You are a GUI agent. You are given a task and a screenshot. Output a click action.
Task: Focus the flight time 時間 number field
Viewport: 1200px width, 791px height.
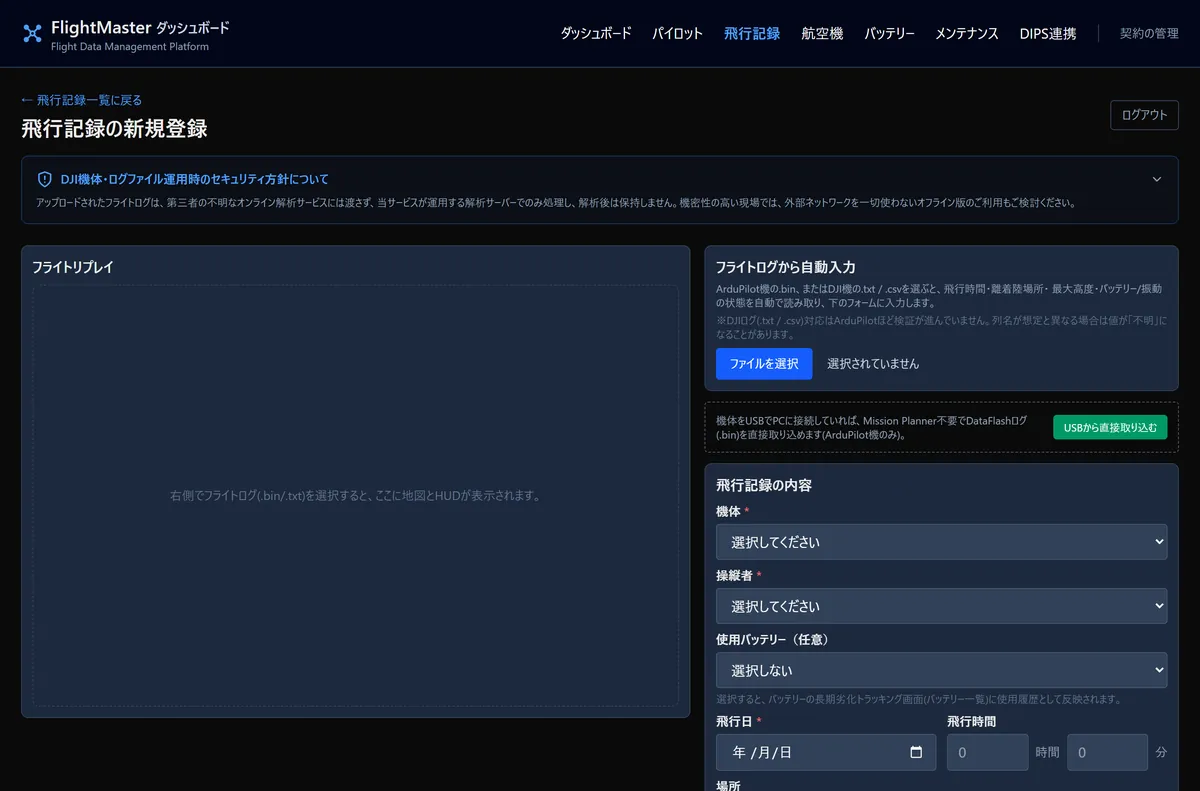988,752
